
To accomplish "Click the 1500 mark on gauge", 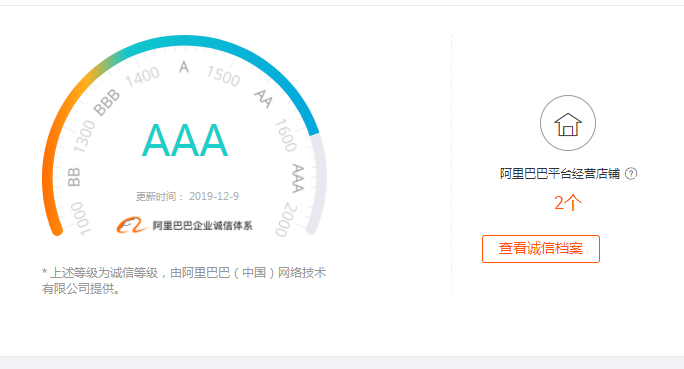I will tap(223, 76).
